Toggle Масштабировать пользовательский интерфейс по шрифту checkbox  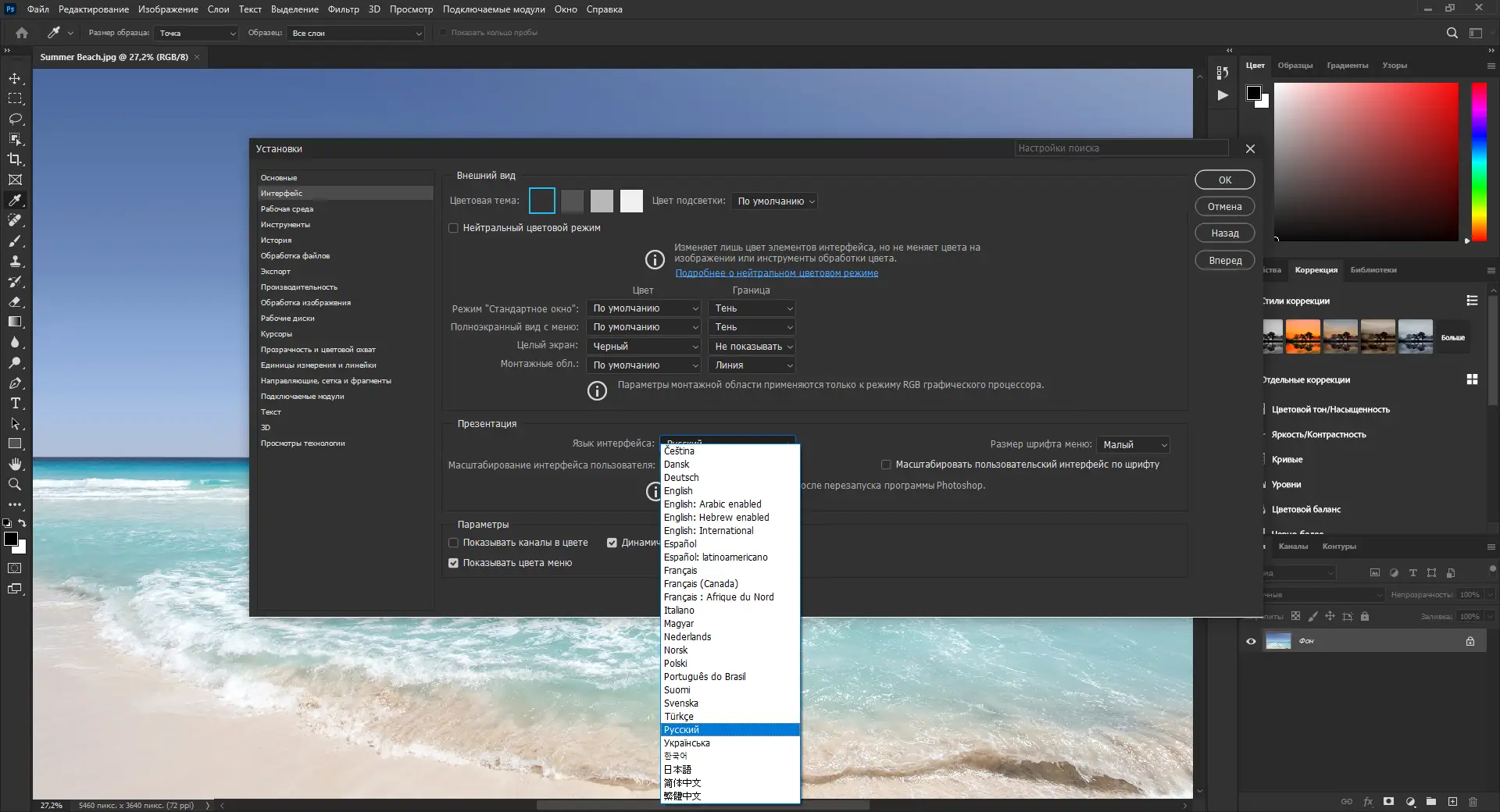pos(886,465)
